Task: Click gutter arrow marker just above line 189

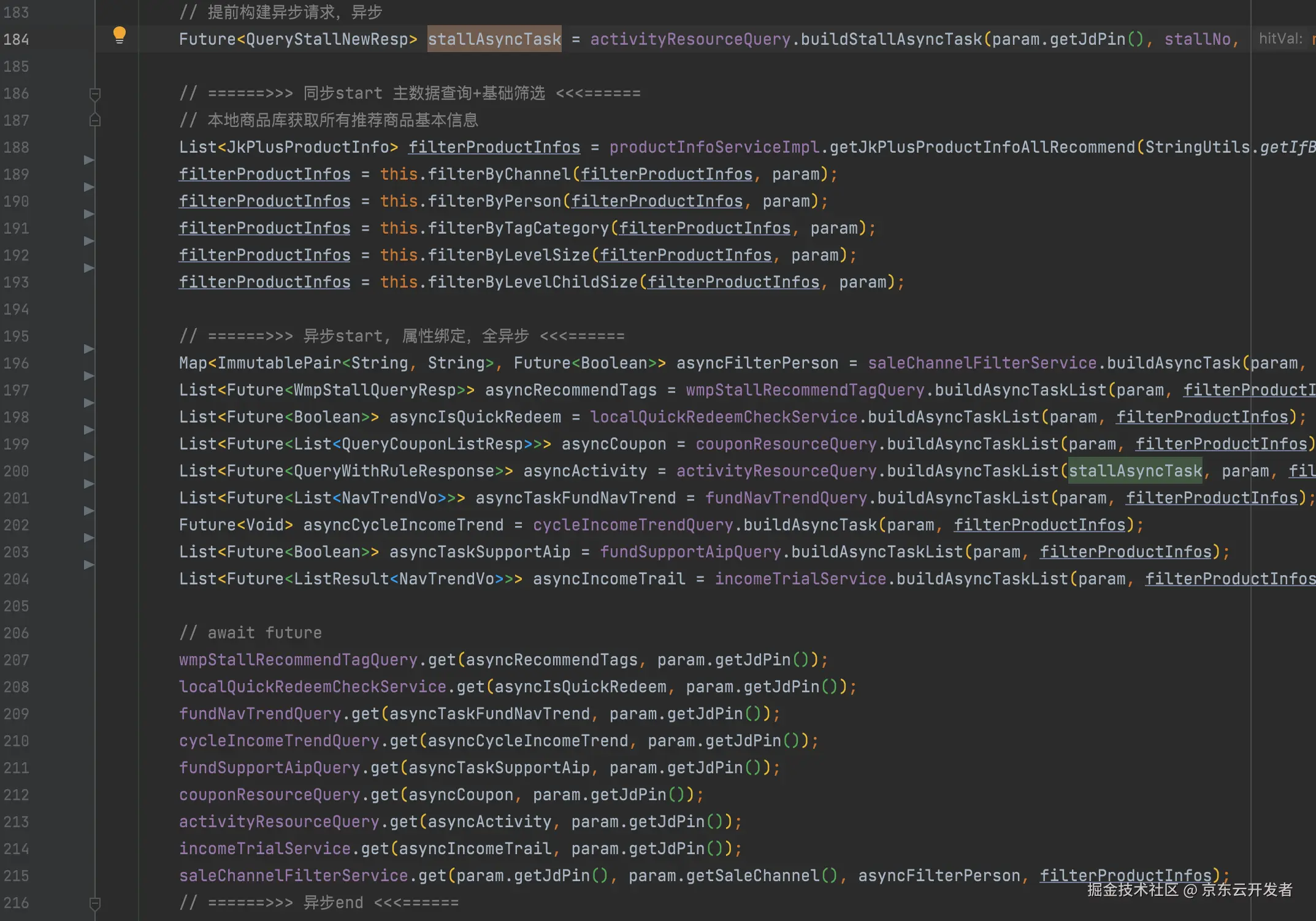Action: [89, 160]
